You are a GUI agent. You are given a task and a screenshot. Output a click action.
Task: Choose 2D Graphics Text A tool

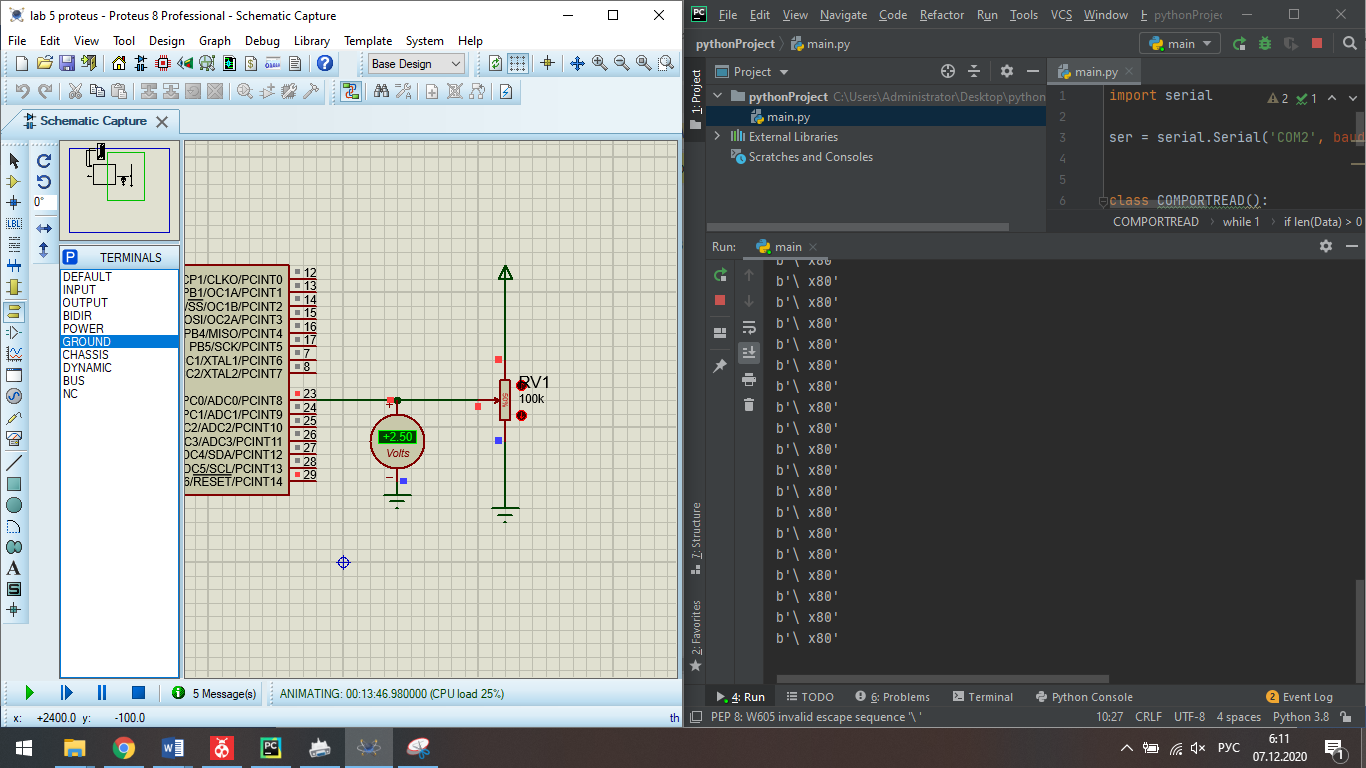point(14,568)
